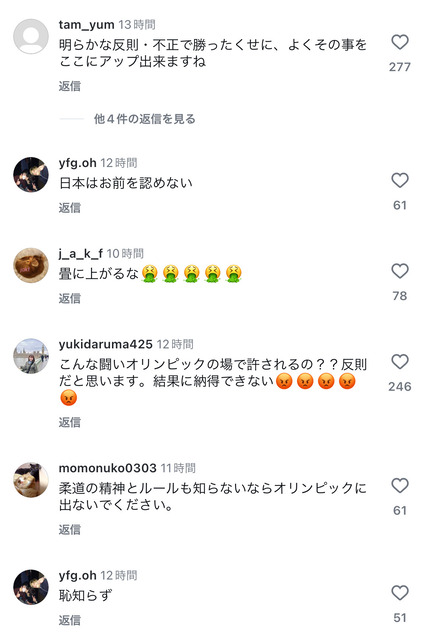Tap 返信 under j_a_k_f's comment
Image resolution: width=431 pixels, height=640 pixels.
[70, 298]
